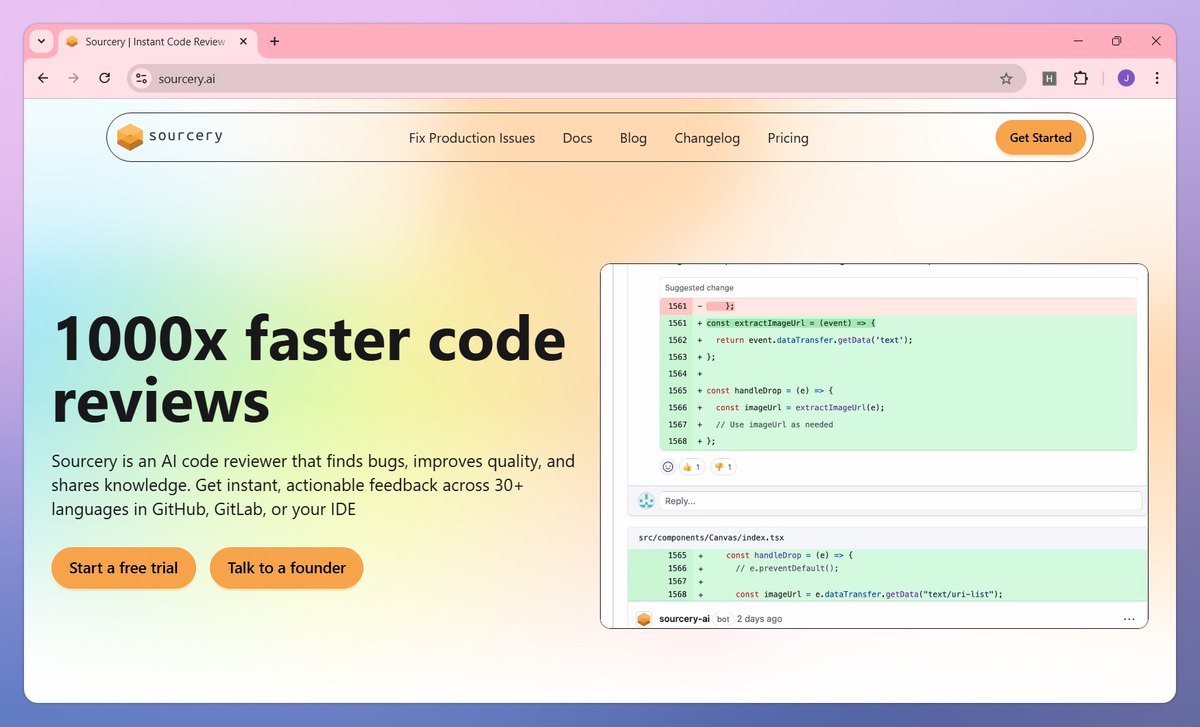Viewport: 1200px width, 727px height.
Task: Click the smiley emoji reaction icon
Action: [668, 466]
